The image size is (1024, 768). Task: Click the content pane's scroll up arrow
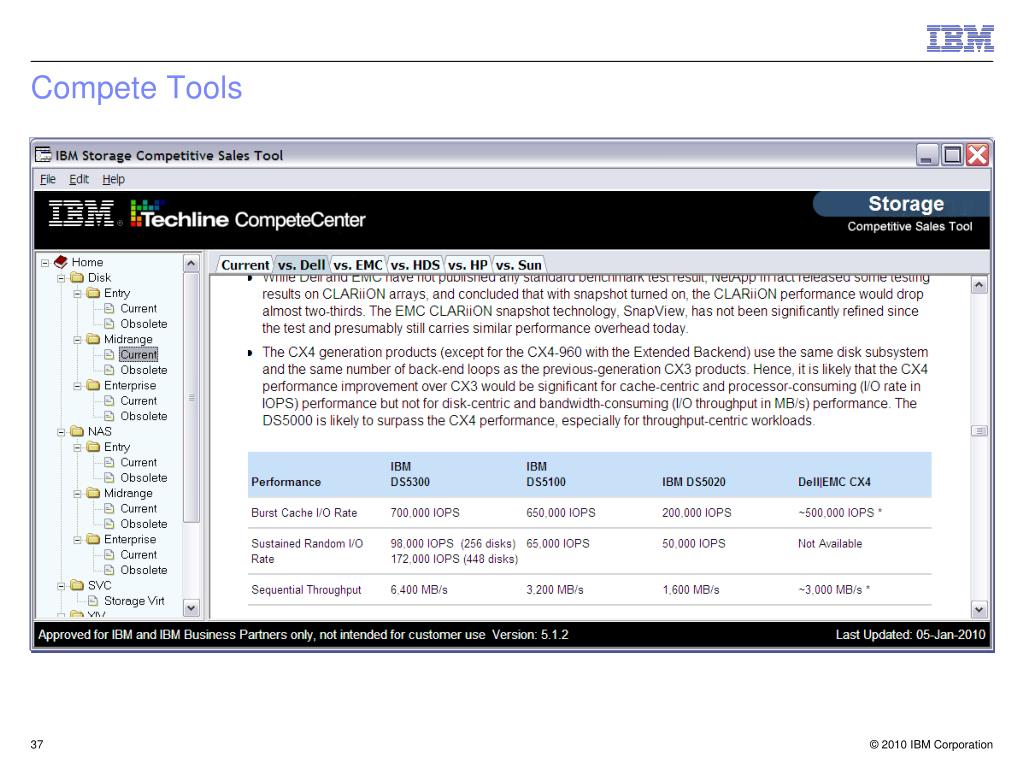[x=979, y=285]
